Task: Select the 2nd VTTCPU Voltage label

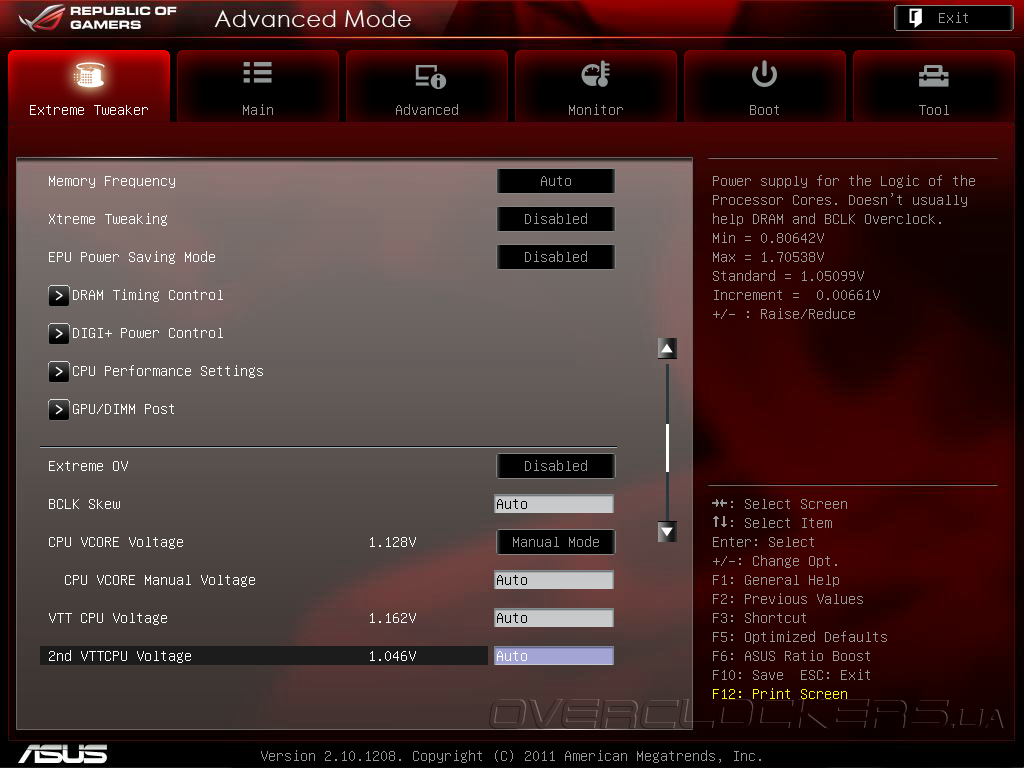Action: pyautogui.click(x=120, y=656)
